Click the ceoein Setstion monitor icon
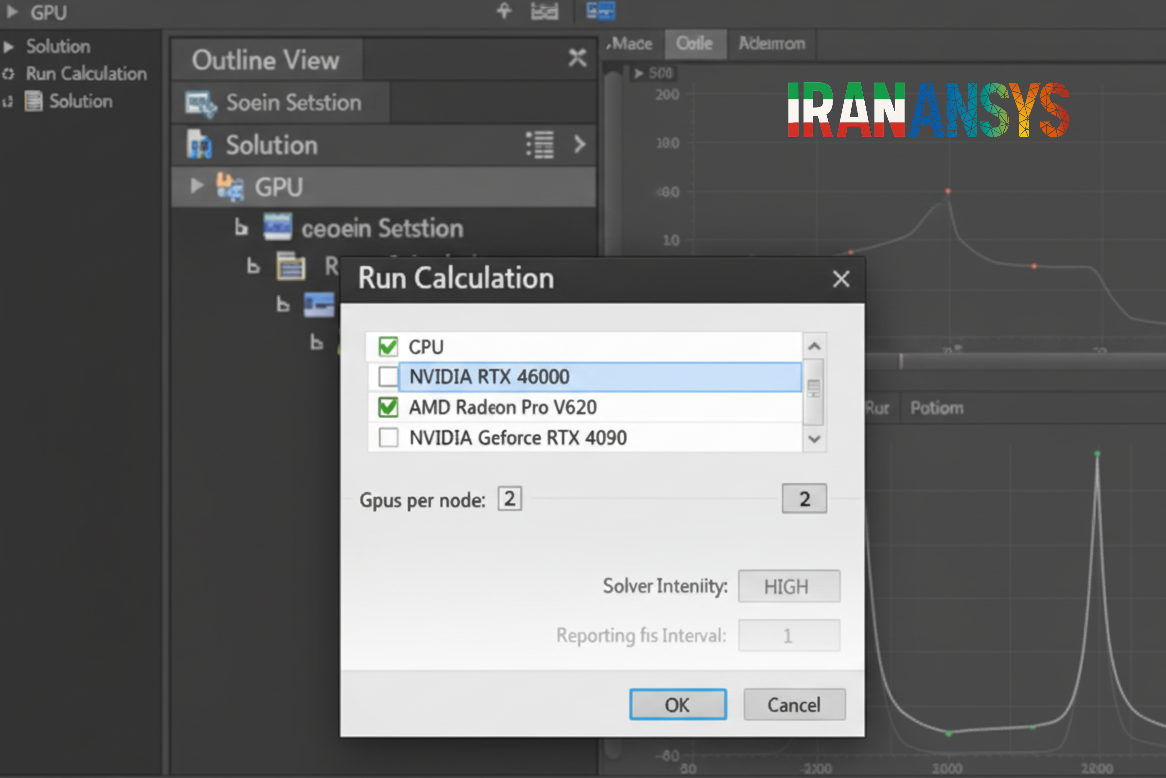Image resolution: width=1166 pixels, height=778 pixels. coord(277,227)
